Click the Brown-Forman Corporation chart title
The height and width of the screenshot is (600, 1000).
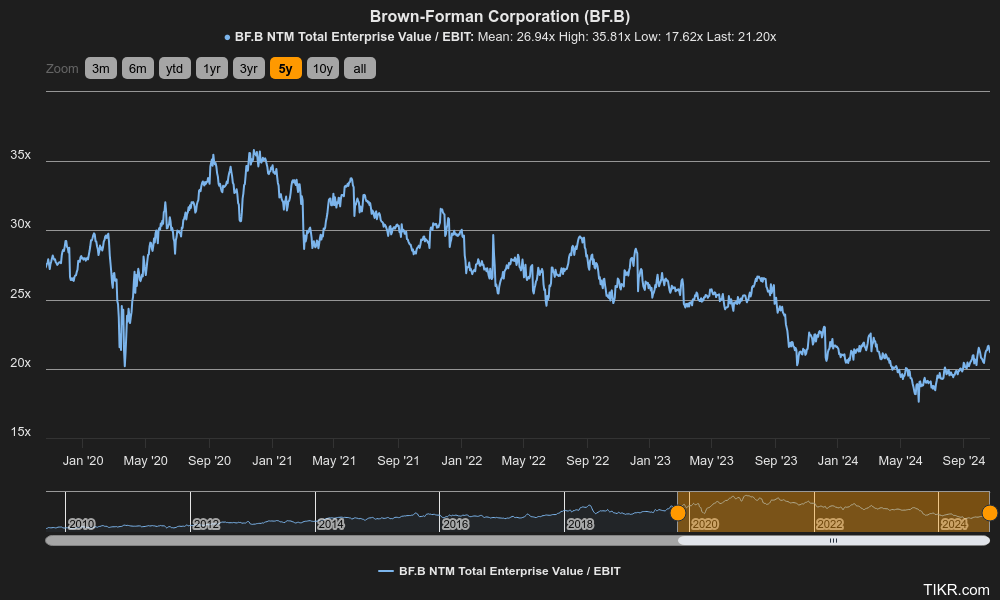(x=499, y=16)
